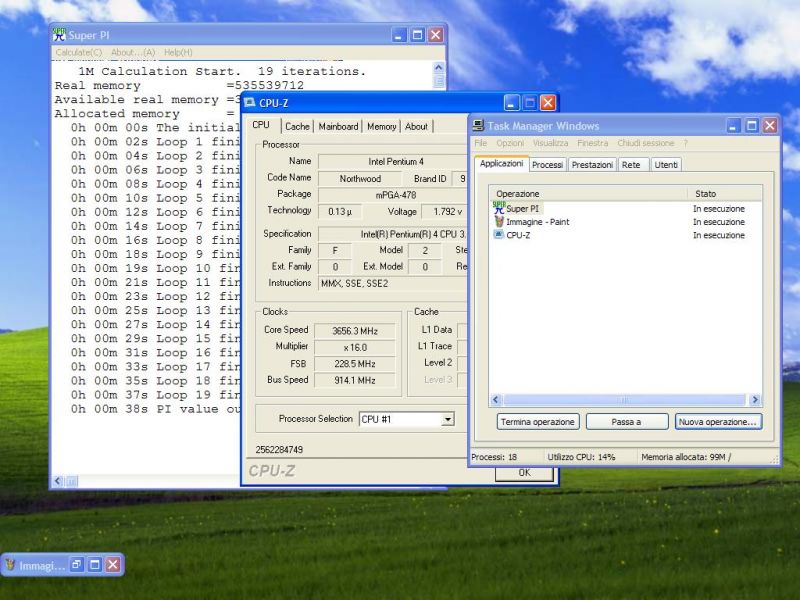Switch to the Cache tab in CPU-Z
This screenshot has height=600, width=800.
297,126
